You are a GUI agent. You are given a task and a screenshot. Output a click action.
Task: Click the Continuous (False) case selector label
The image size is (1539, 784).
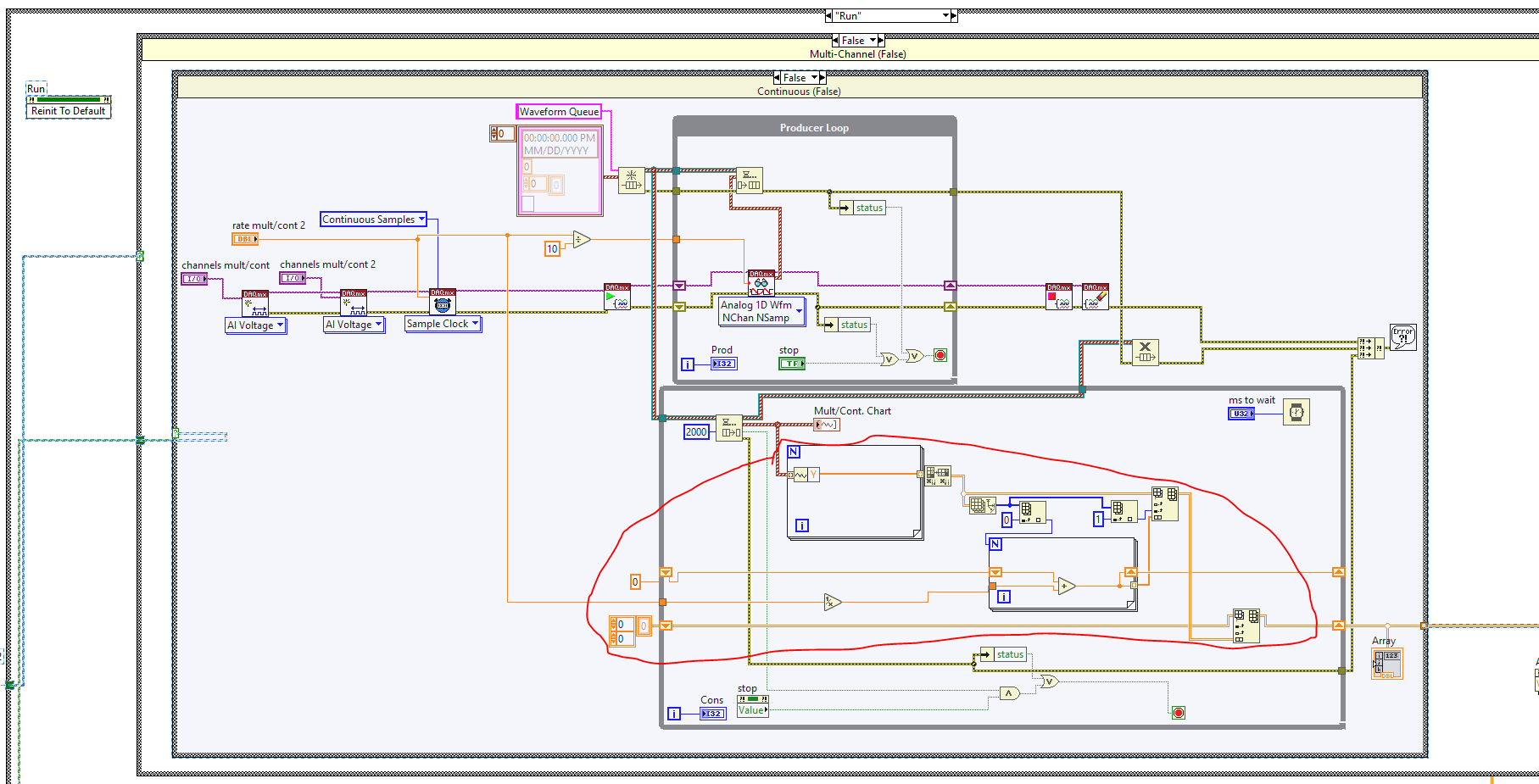(x=799, y=92)
